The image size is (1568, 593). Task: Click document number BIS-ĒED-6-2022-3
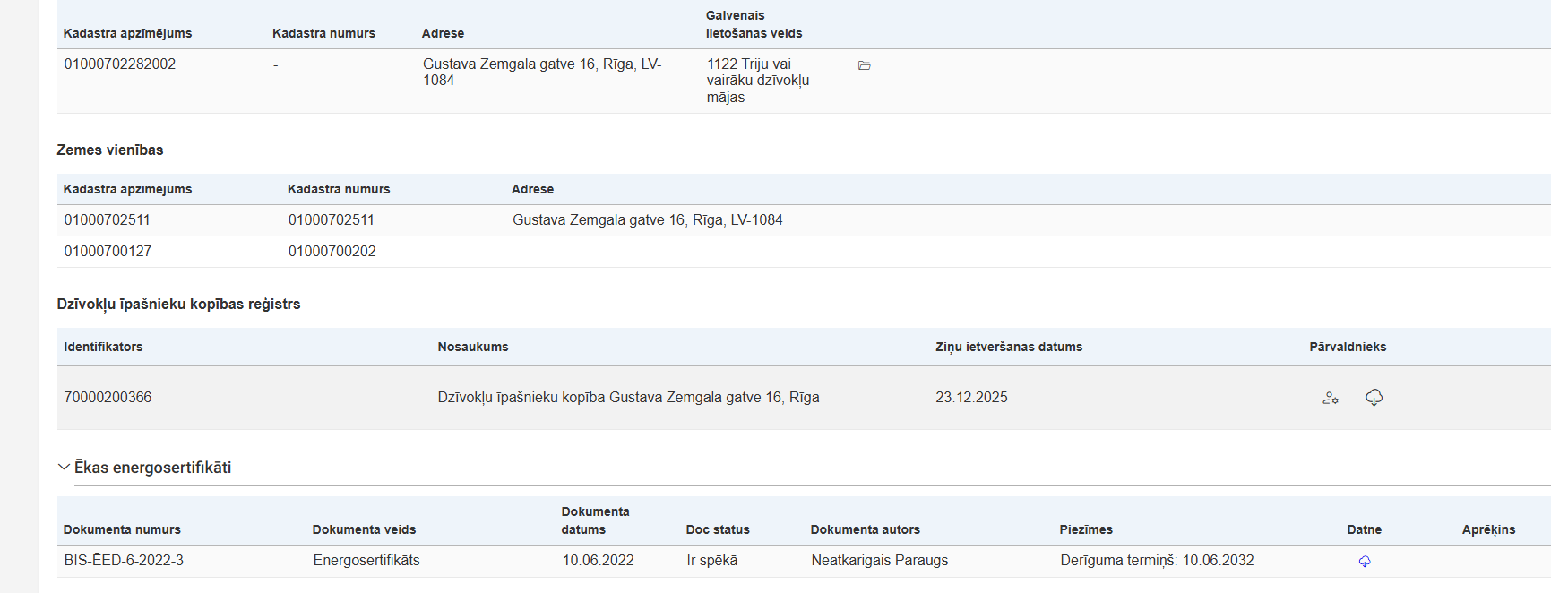pyautogui.click(x=124, y=561)
